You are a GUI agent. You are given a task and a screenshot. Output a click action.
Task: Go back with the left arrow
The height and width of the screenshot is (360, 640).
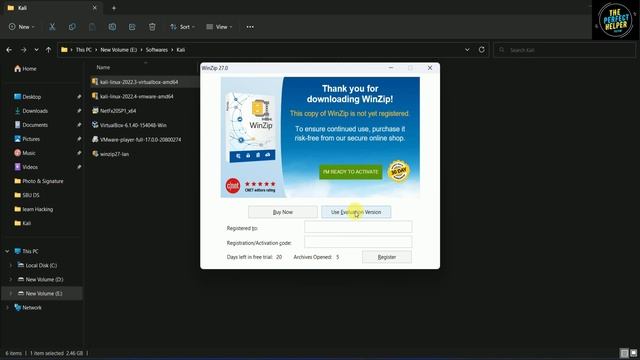pos(9,50)
